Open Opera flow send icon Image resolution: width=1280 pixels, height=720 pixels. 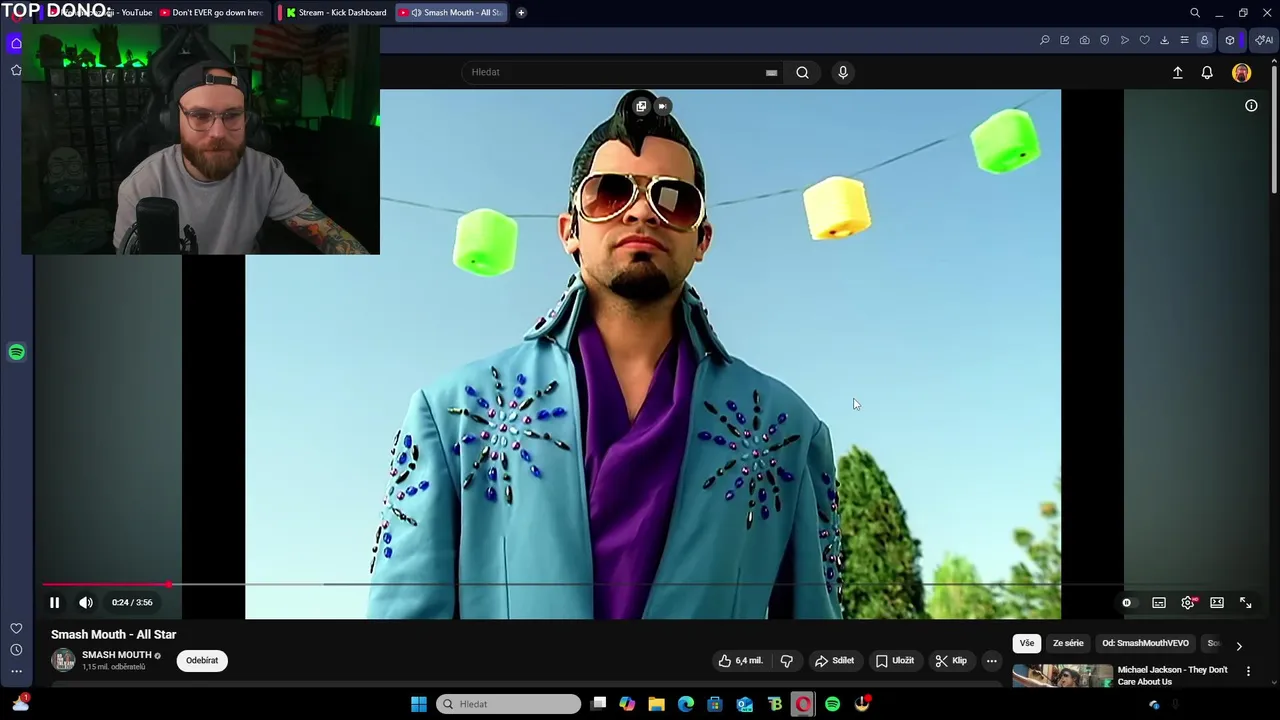(1125, 40)
